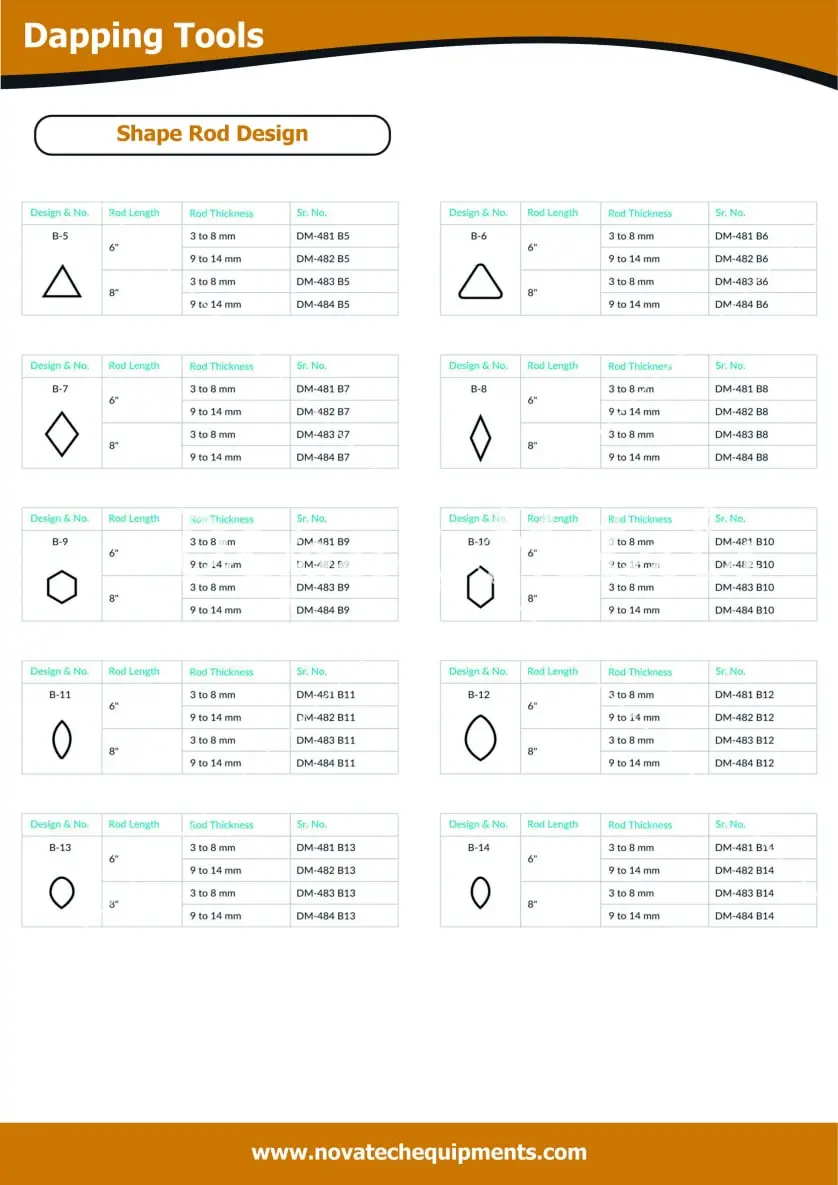Select serial number DM-481 B5
This screenshot has height=1185, width=838.
pyautogui.click(x=323, y=236)
